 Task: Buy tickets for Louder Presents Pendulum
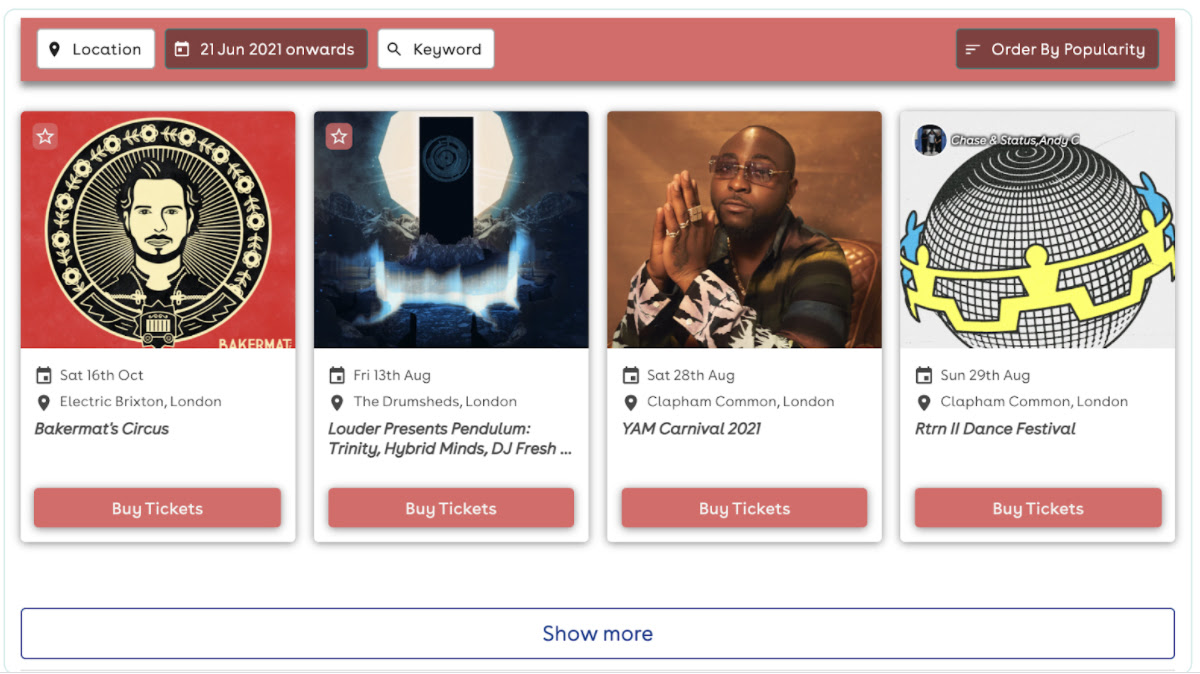(x=451, y=508)
